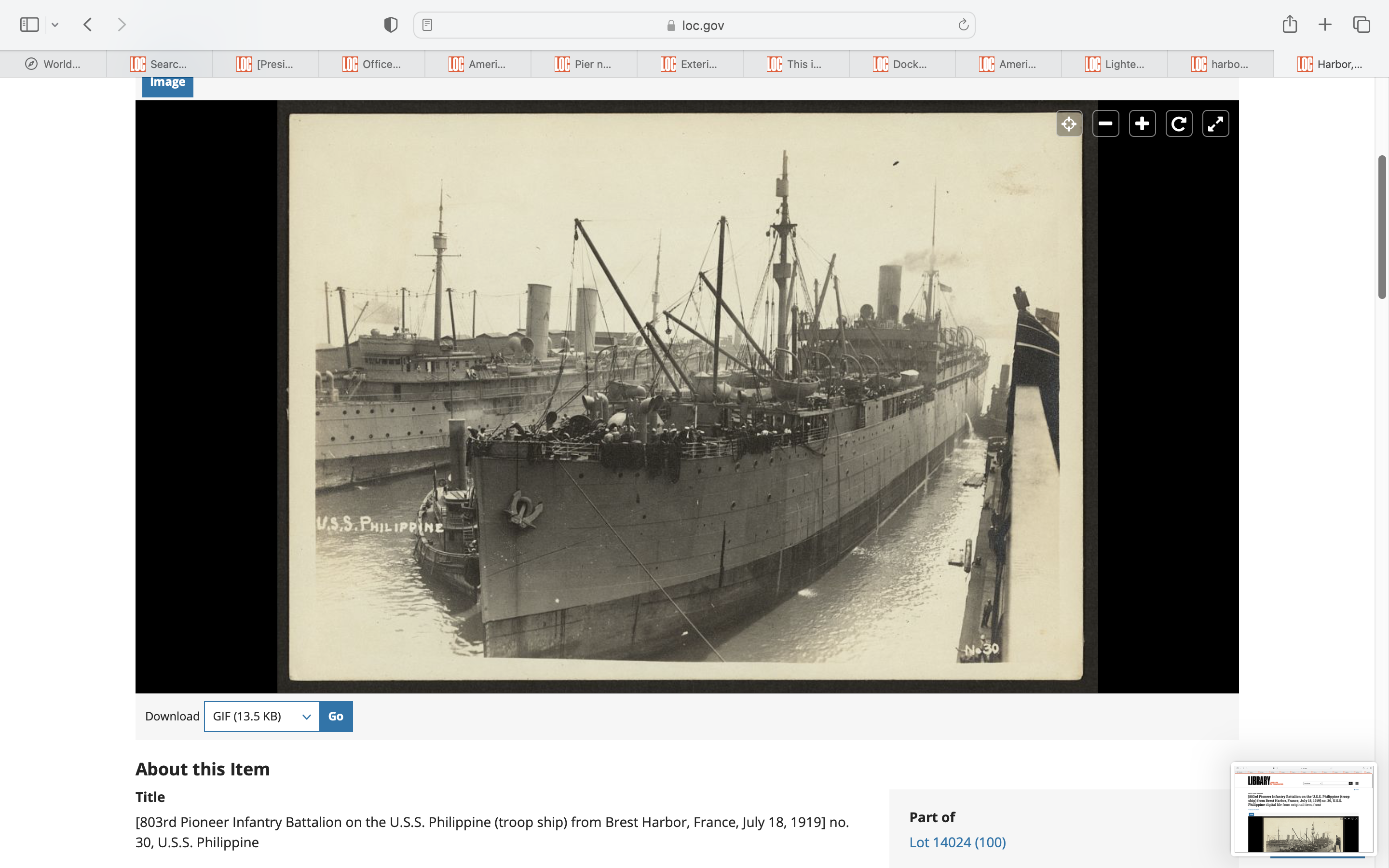
Task: Click the reset view crosshair icon
Action: pyautogui.click(x=1069, y=123)
